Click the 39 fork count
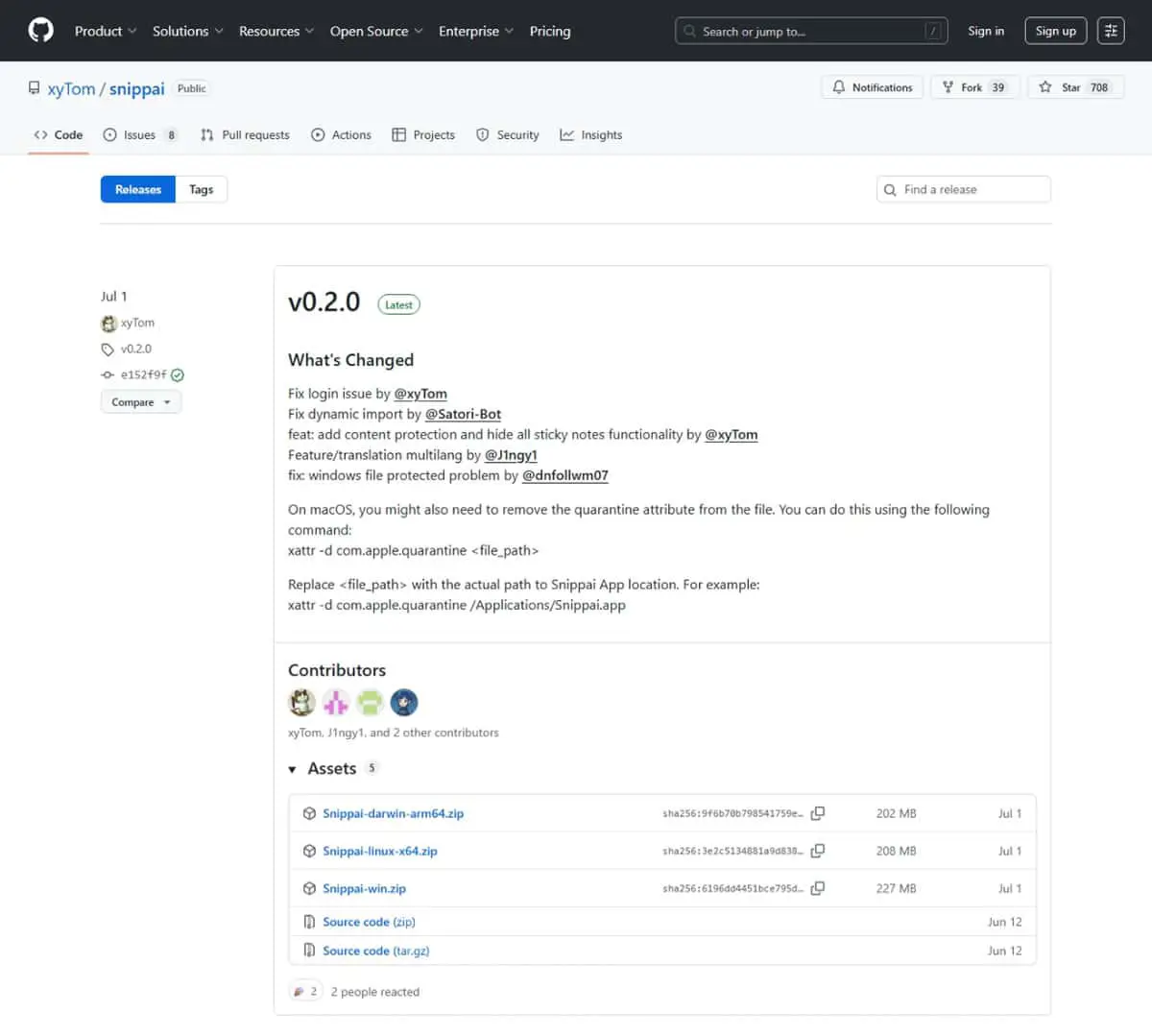 pos(998,87)
